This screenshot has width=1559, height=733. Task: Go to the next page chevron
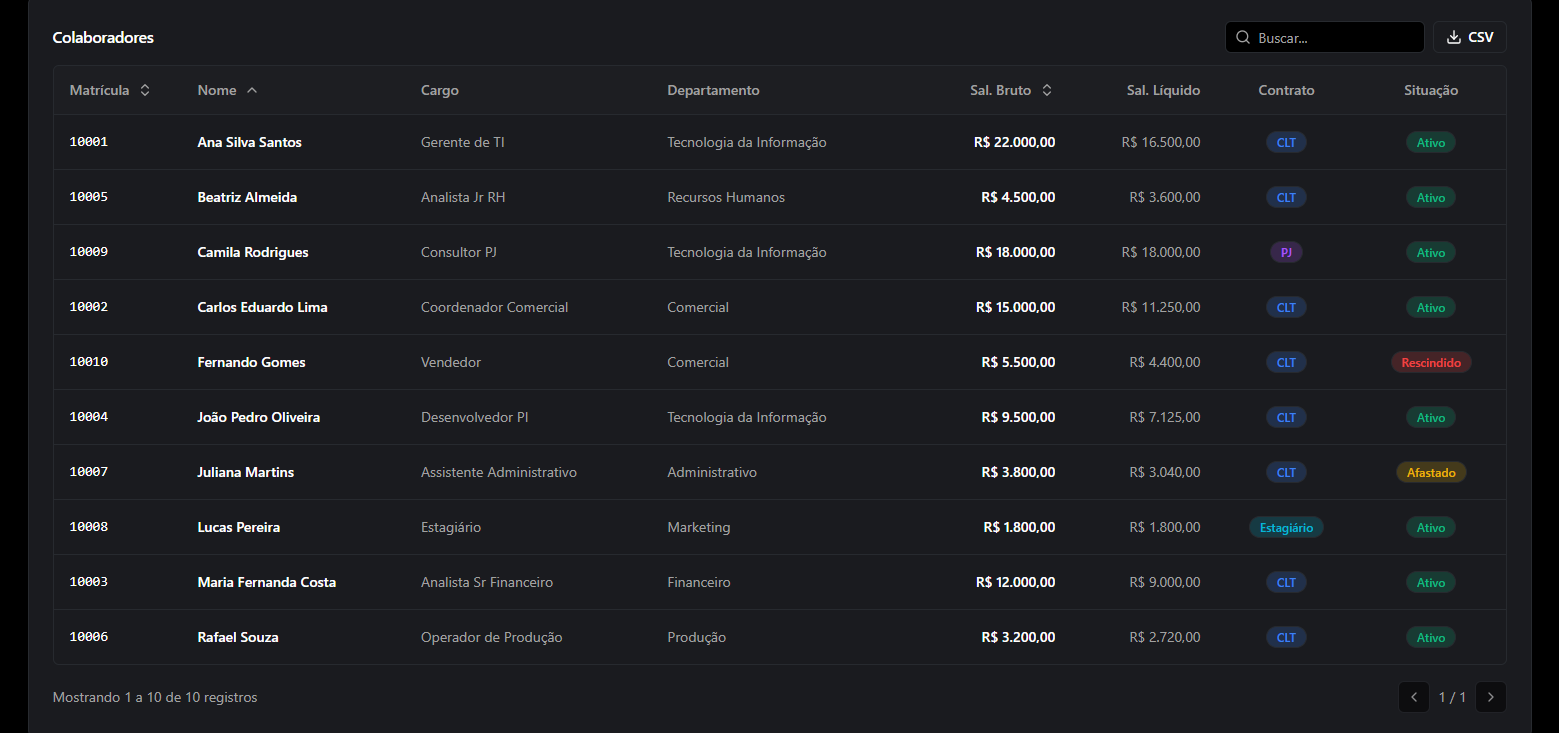[x=1490, y=697]
